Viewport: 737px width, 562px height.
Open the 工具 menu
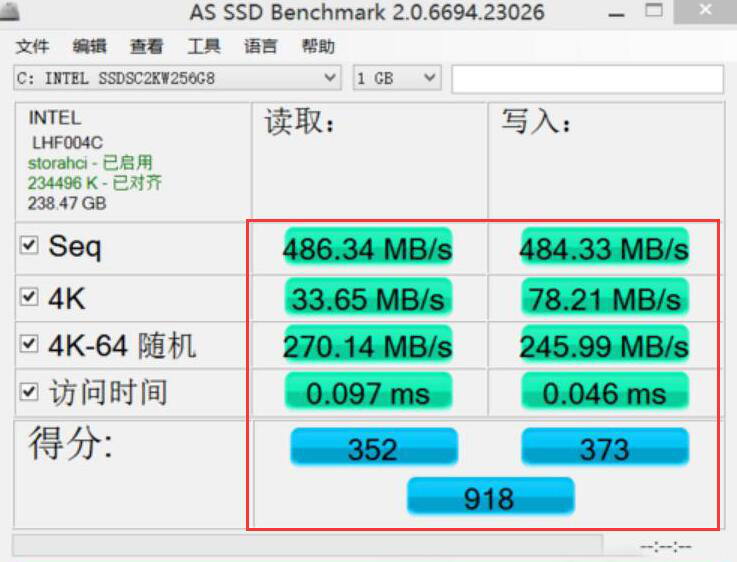pyautogui.click(x=204, y=47)
